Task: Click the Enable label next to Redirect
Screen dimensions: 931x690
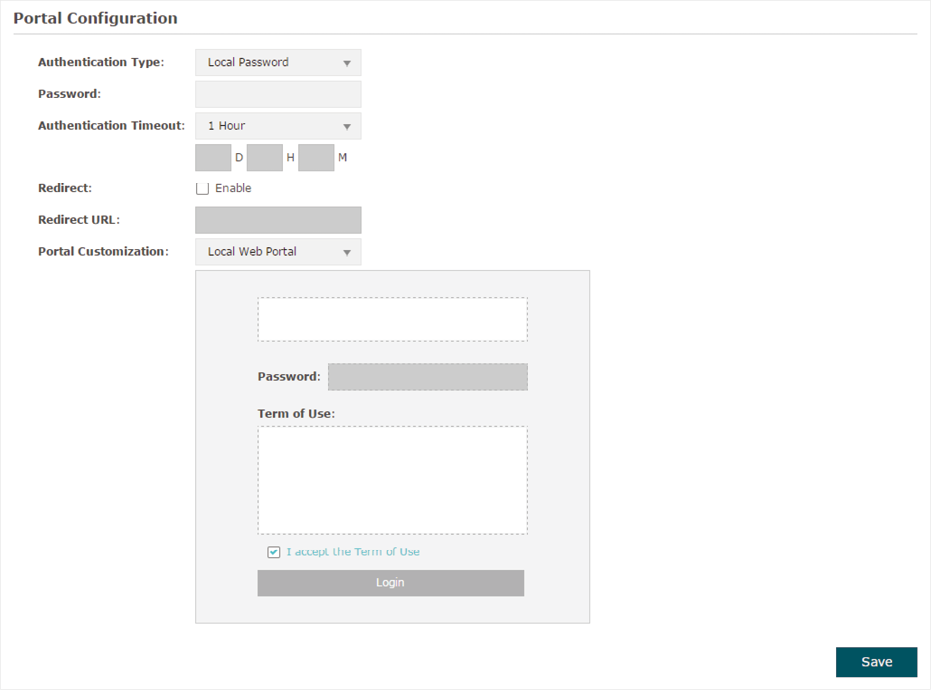Action: 233,188
